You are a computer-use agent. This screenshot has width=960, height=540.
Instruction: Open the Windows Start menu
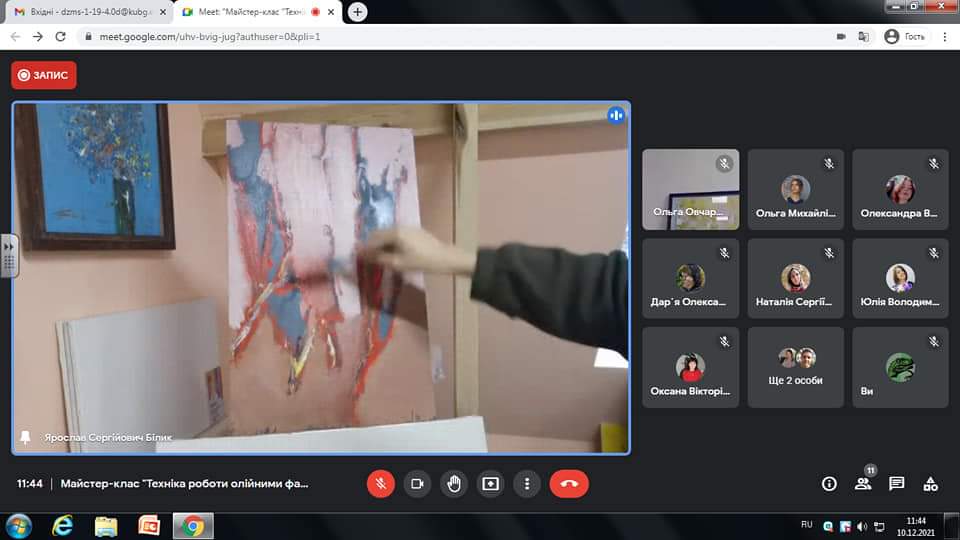point(19,526)
